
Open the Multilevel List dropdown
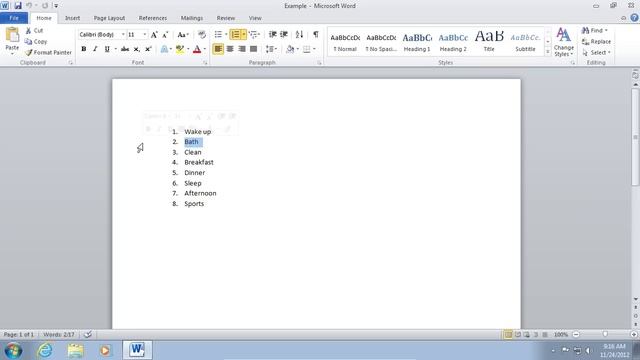coord(254,35)
